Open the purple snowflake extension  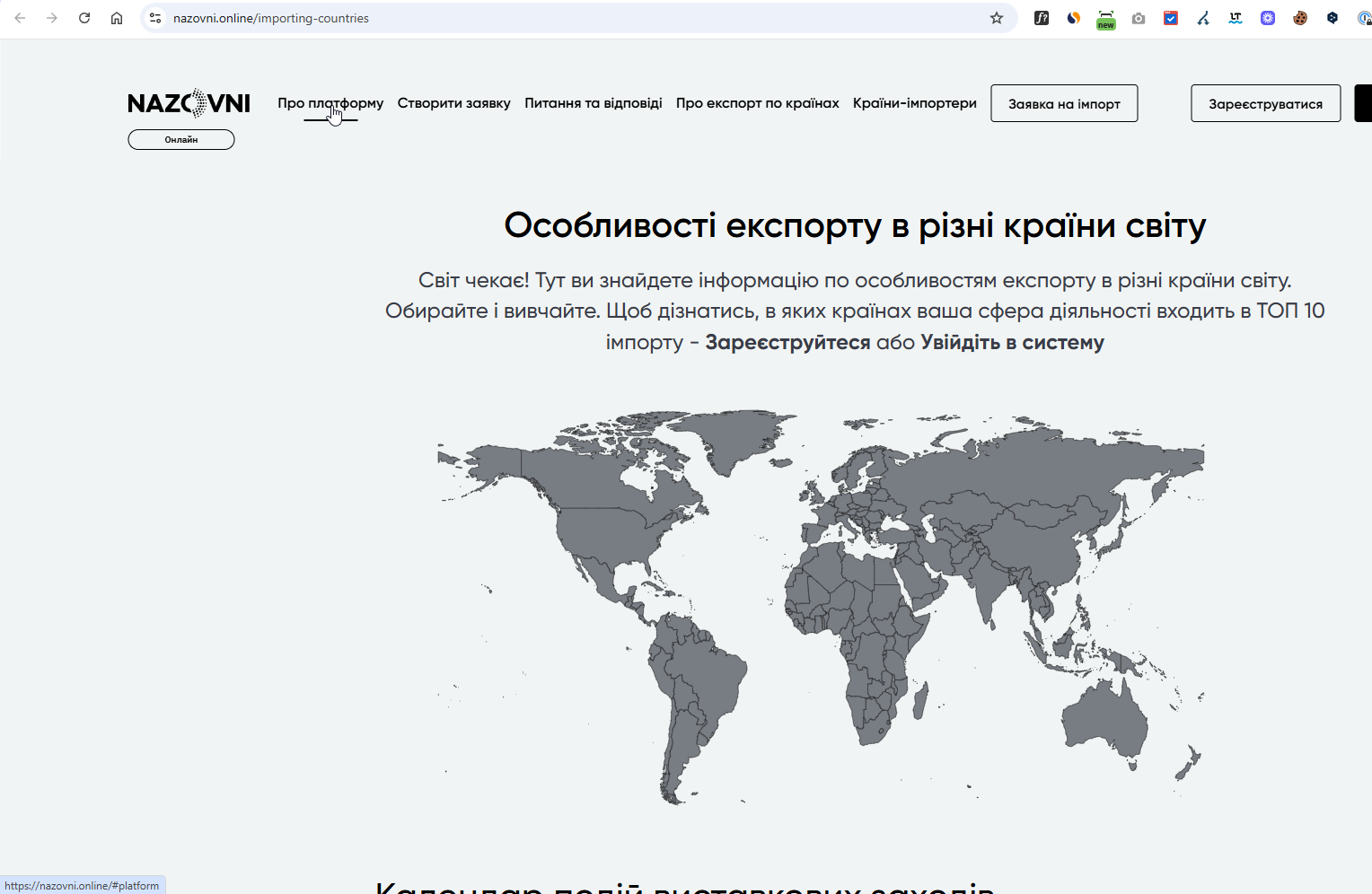[x=1268, y=18]
